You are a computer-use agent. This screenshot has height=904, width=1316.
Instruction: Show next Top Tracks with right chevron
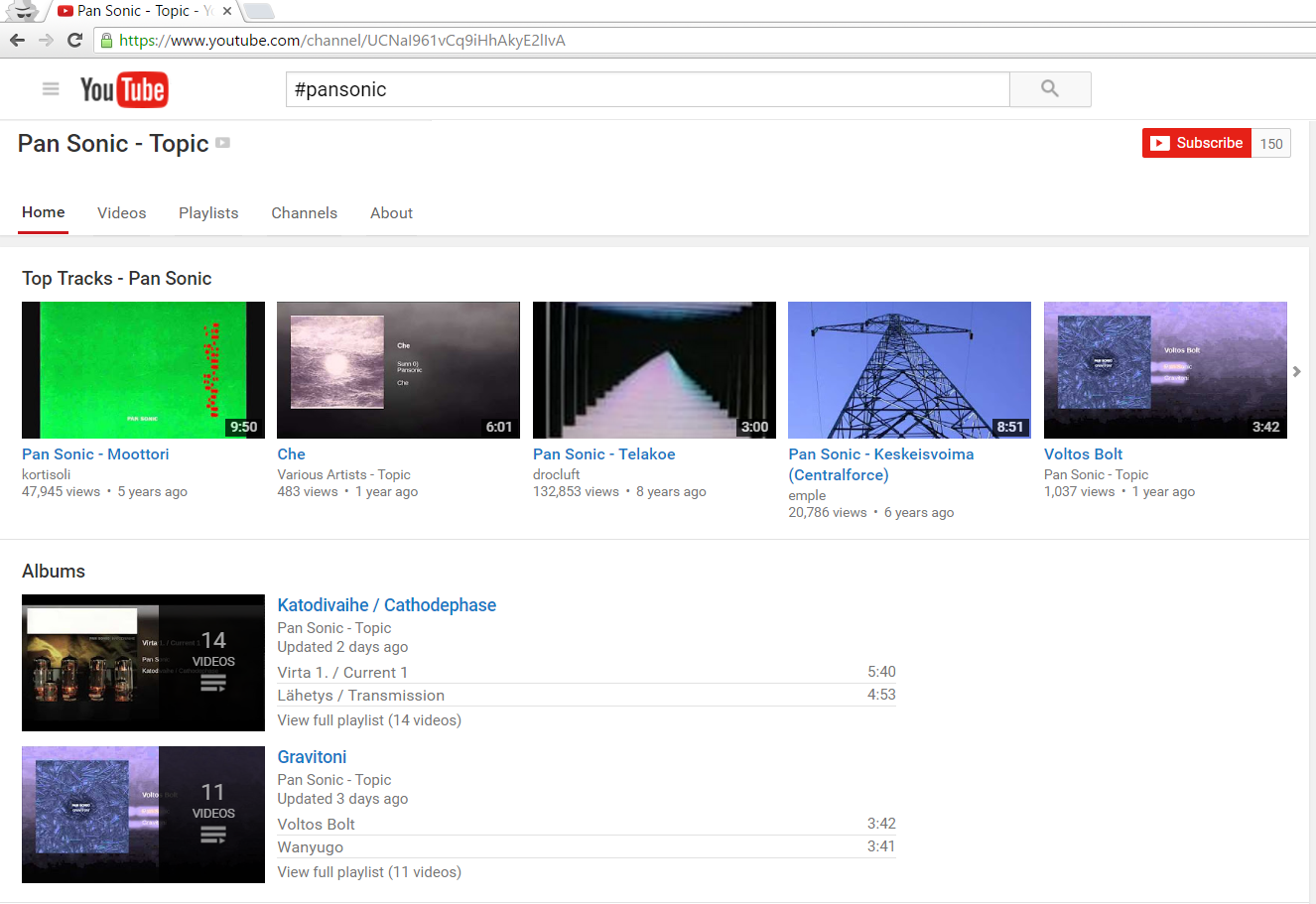(1296, 371)
